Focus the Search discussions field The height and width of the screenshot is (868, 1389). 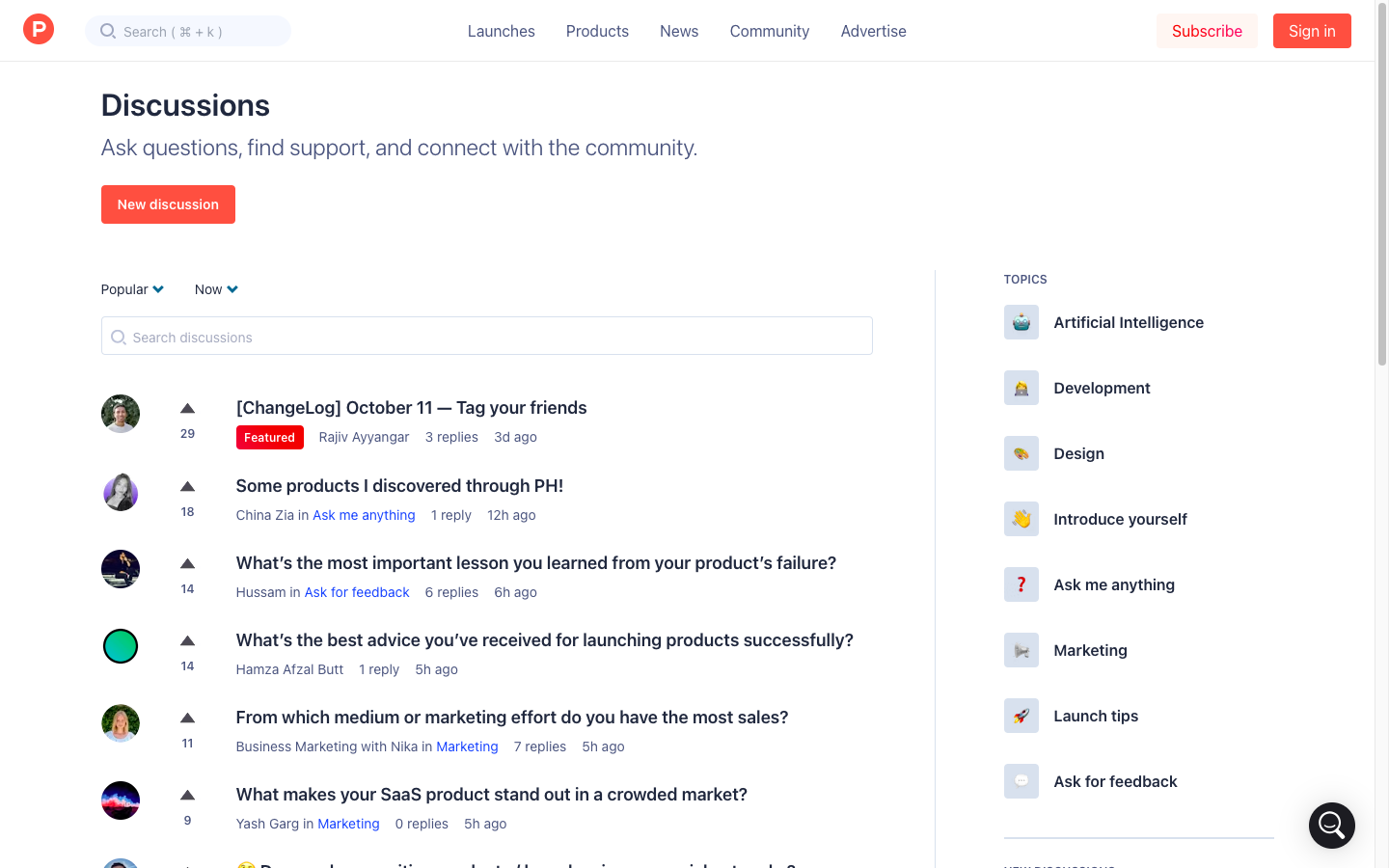tap(487, 336)
